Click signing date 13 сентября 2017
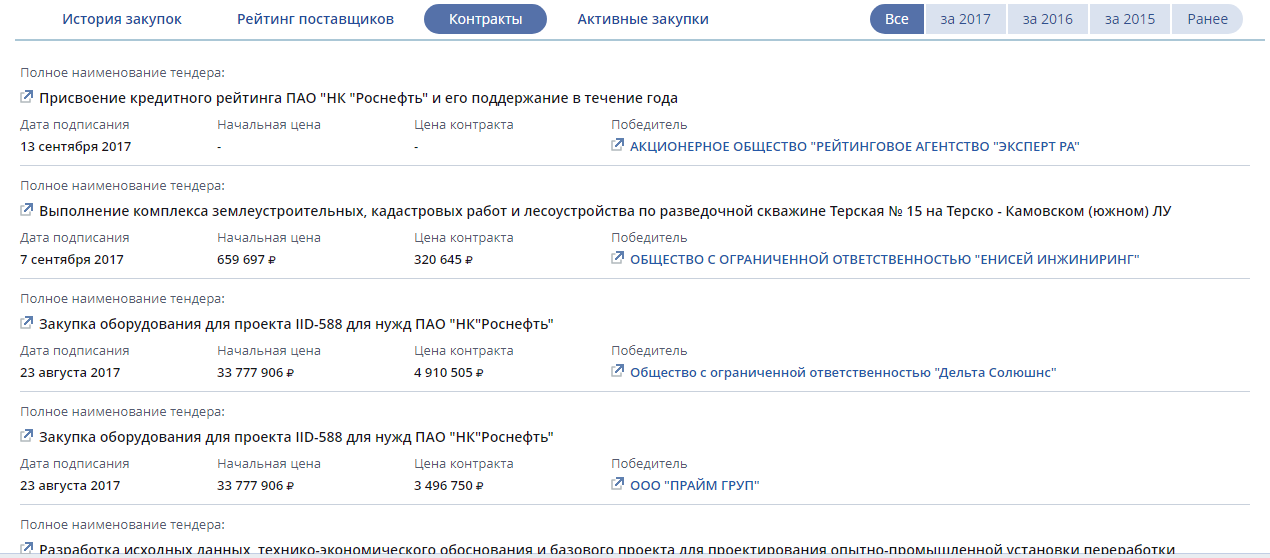1270x558 pixels. [x=76, y=146]
